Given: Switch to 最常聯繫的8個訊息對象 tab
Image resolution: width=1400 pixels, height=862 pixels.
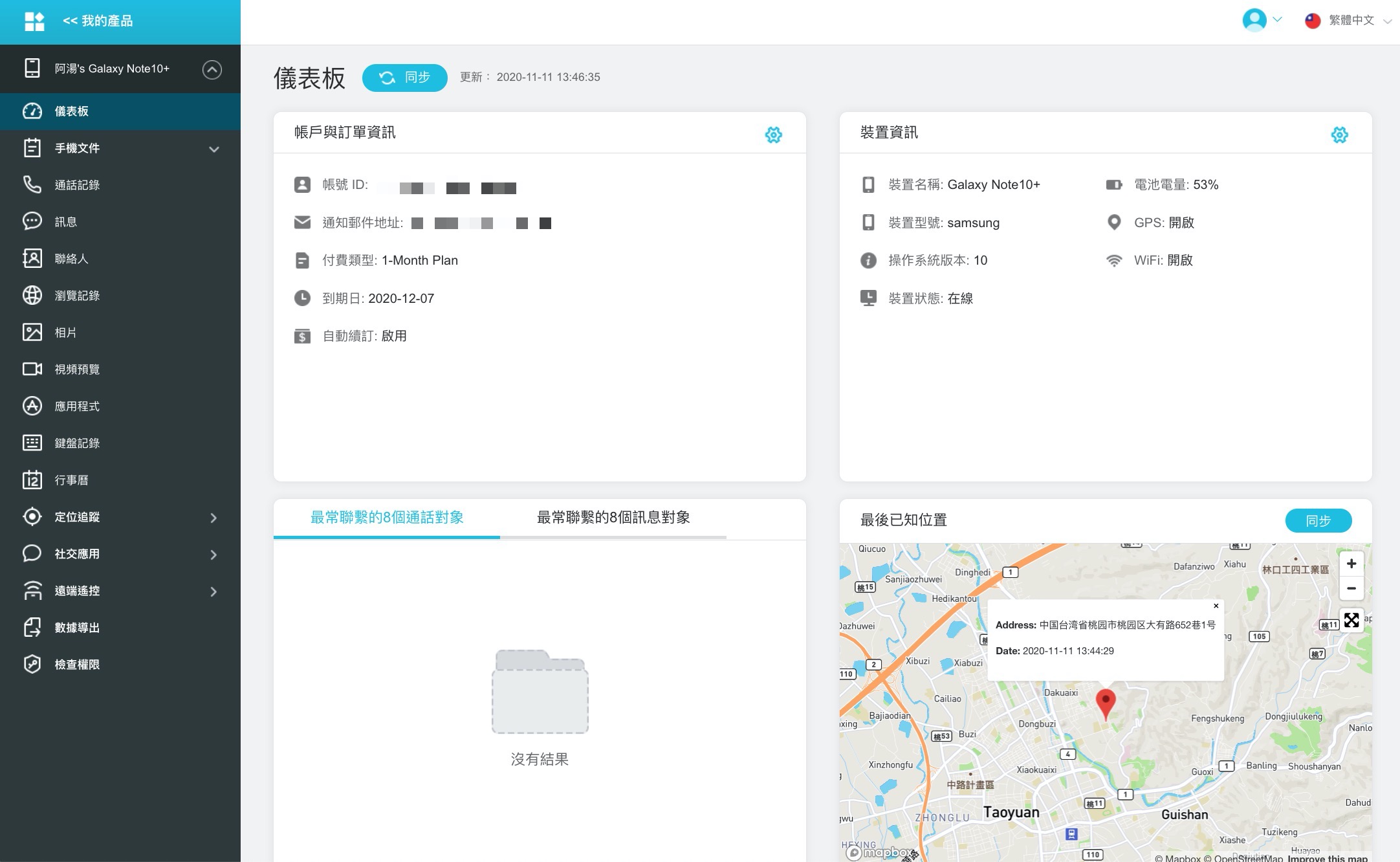Looking at the screenshot, I should pos(613,518).
